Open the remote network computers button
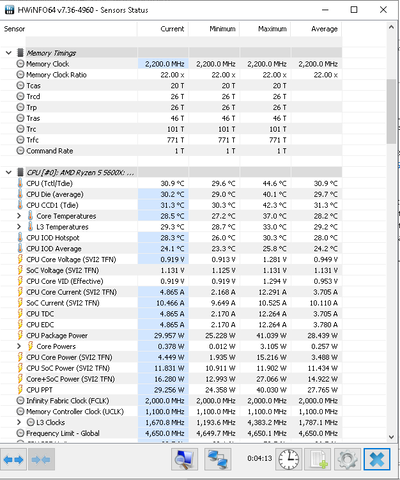 [x=218, y=460]
